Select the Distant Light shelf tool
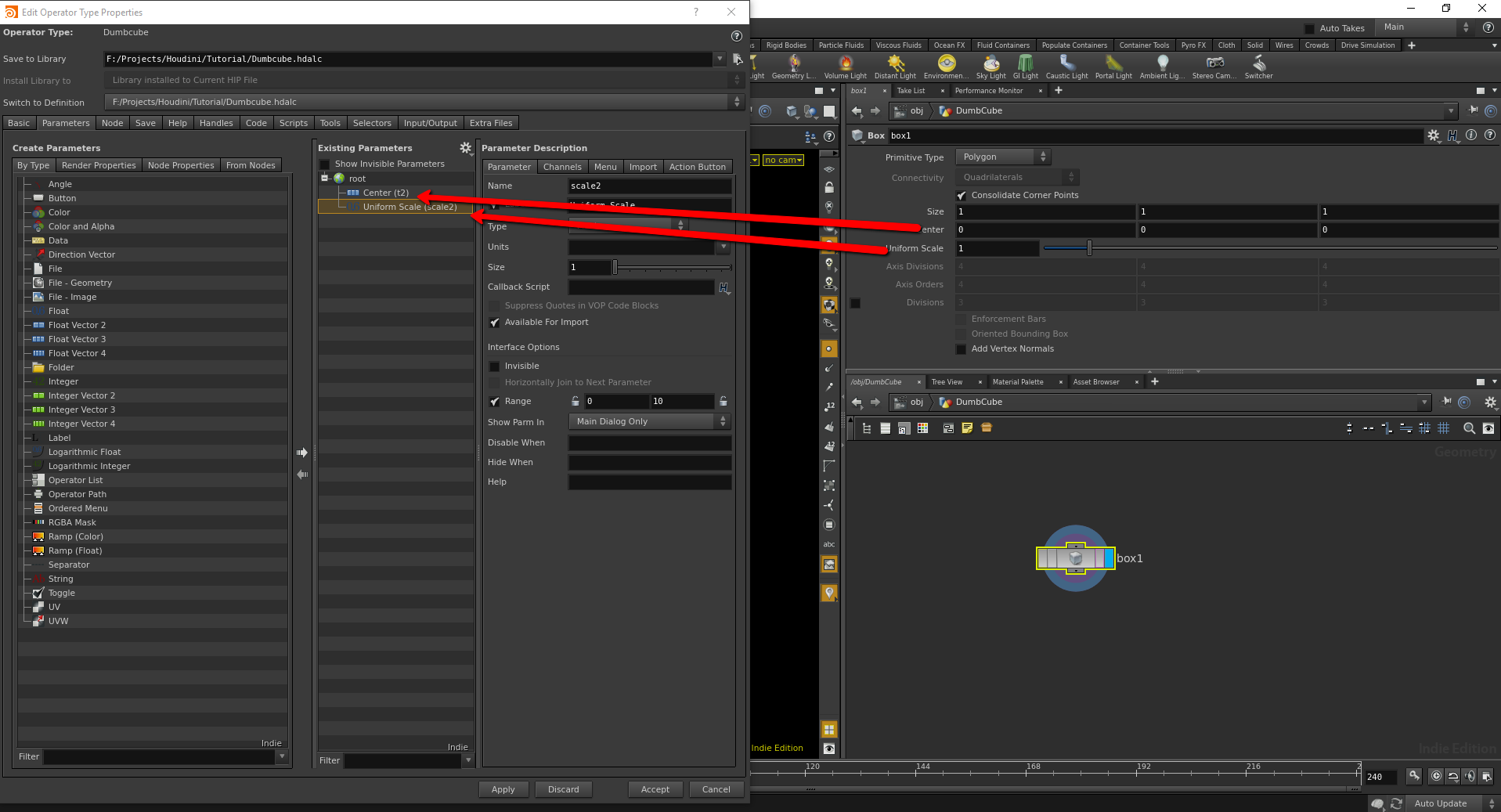1501x812 pixels. click(895, 67)
